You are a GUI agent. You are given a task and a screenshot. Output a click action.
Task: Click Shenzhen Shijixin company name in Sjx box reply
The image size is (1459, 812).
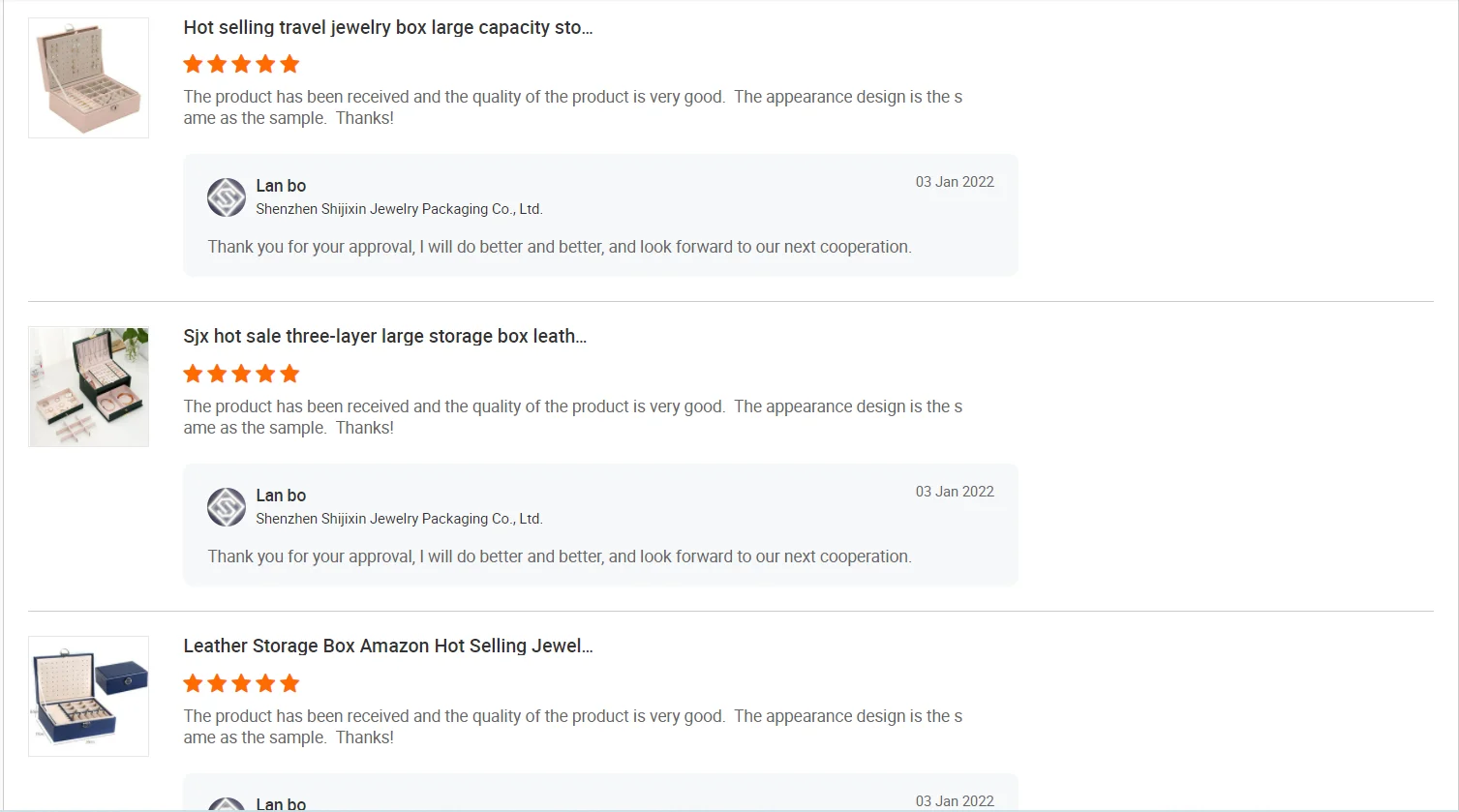(x=399, y=519)
